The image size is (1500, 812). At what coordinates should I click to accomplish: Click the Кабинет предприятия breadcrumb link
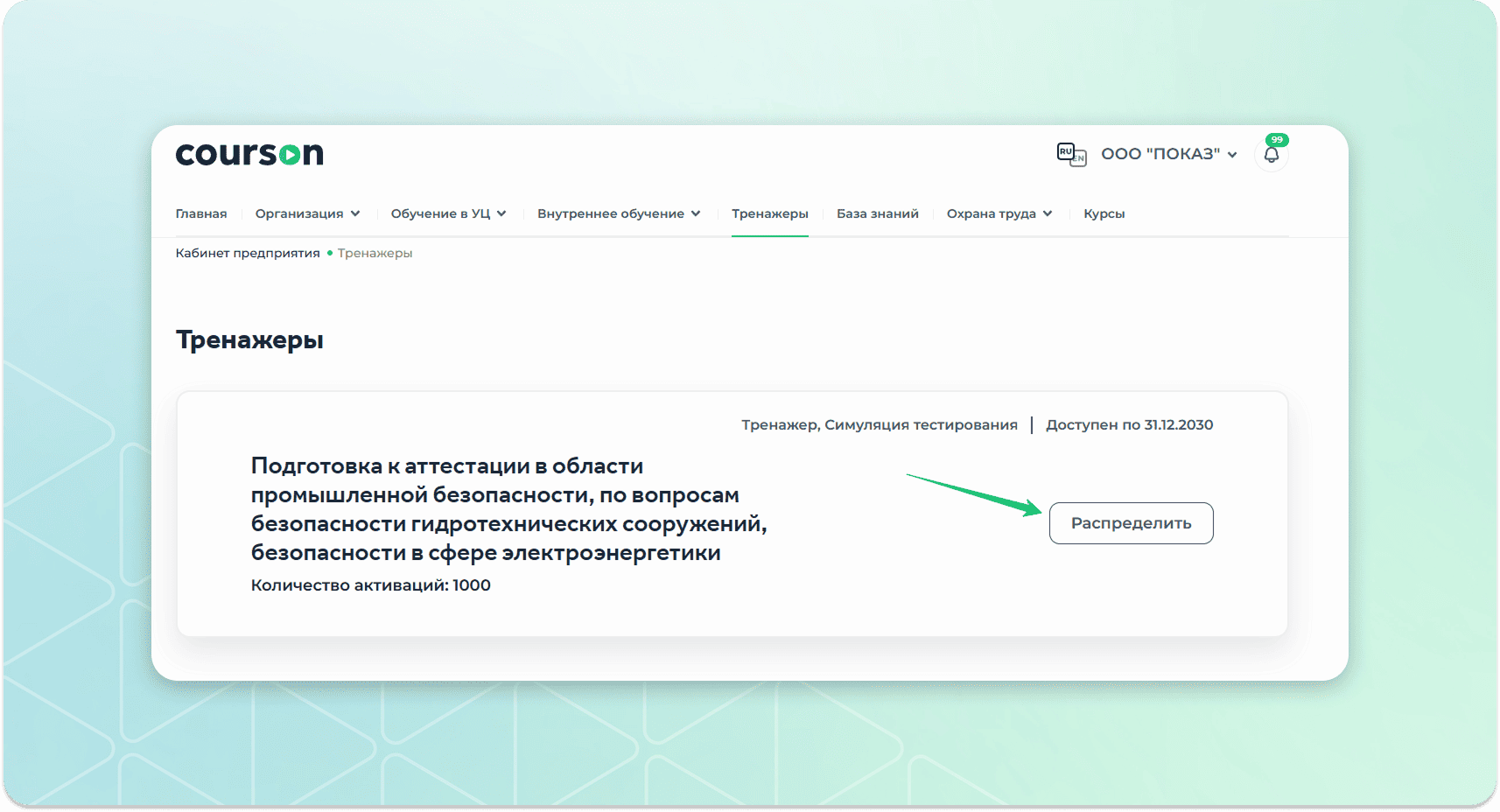pyautogui.click(x=248, y=253)
